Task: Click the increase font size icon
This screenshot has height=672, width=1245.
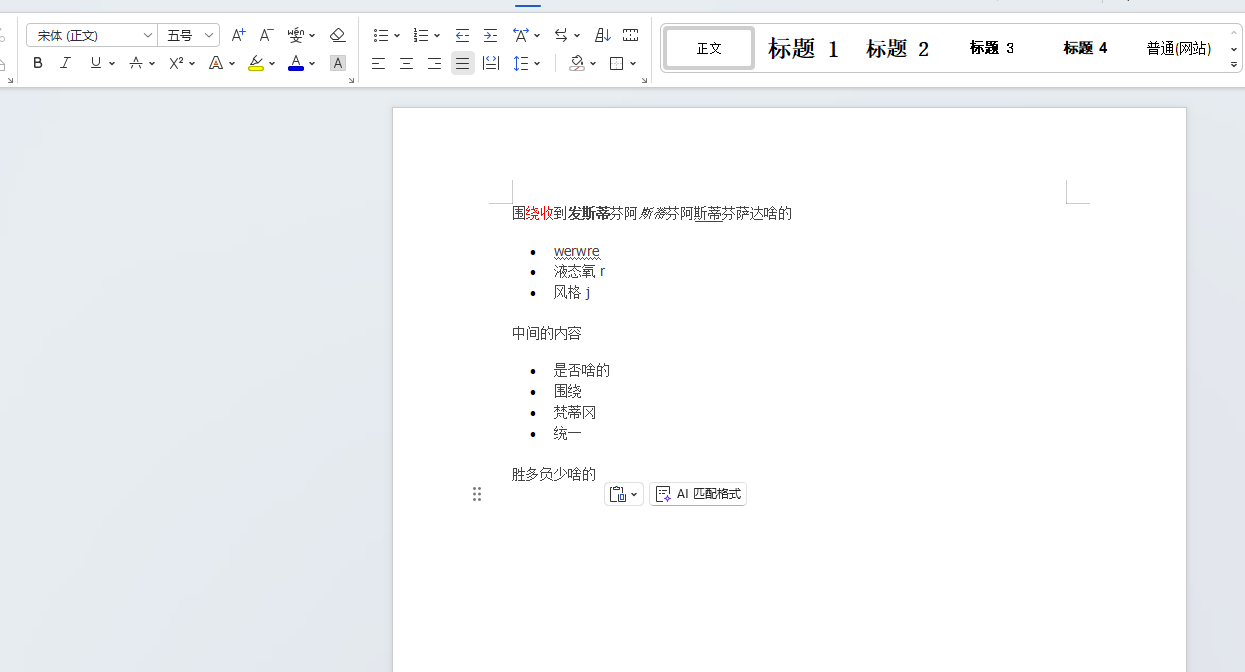Action: coord(237,35)
